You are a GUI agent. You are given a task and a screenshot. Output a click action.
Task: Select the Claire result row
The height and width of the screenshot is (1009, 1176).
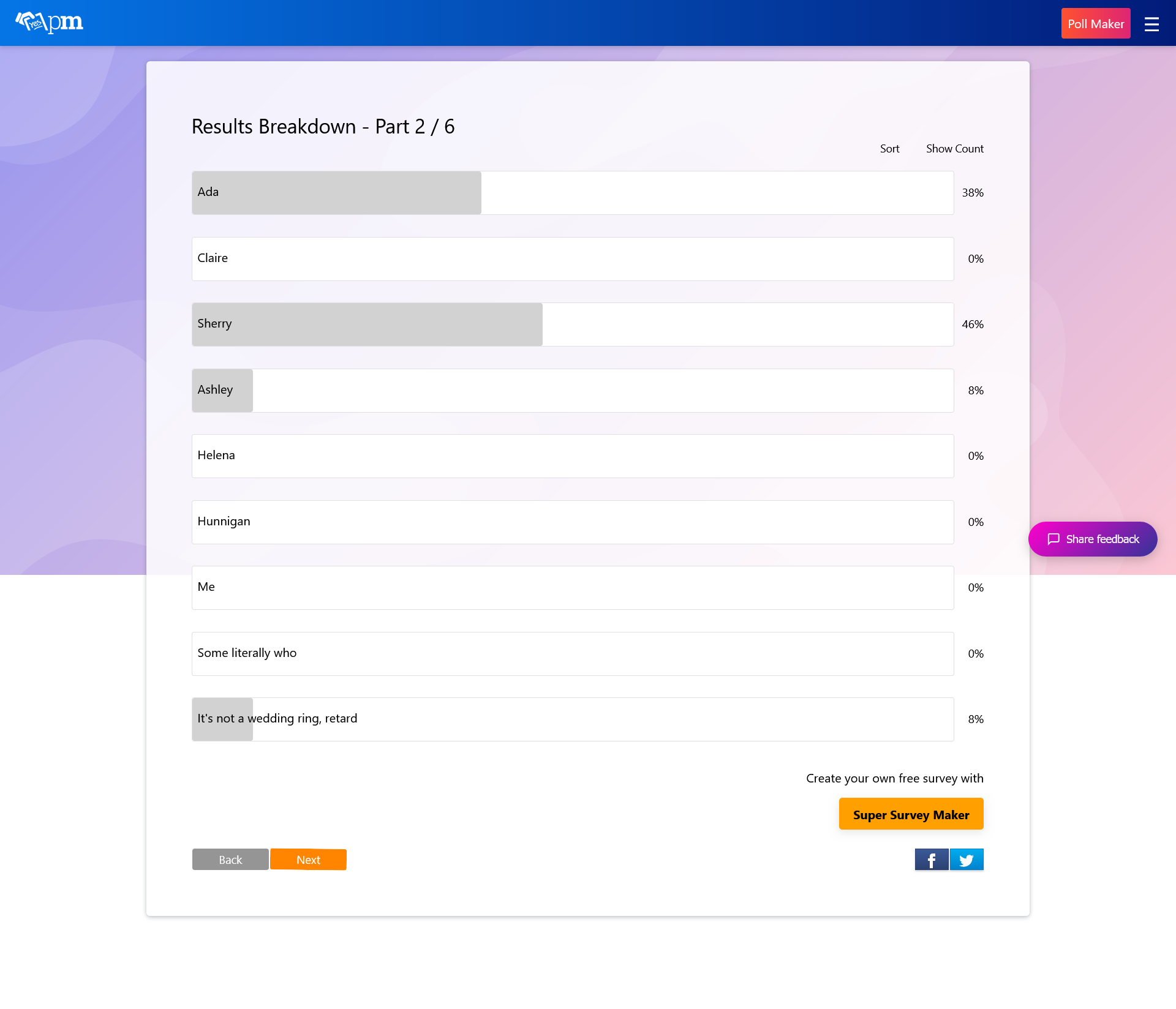pyautogui.click(x=572, y=259)
